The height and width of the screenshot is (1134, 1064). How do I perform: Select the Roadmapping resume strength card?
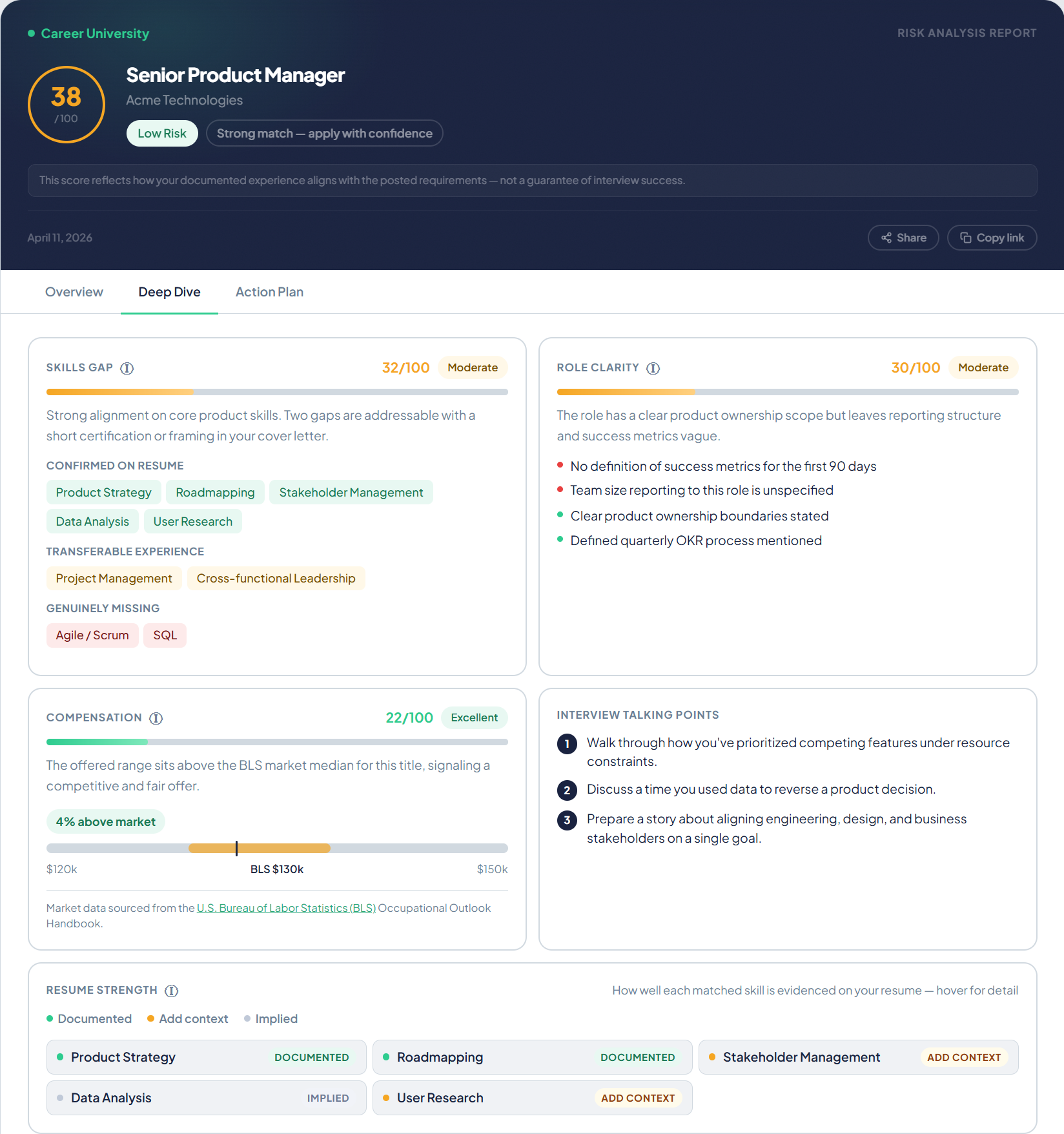point(533,1057)
